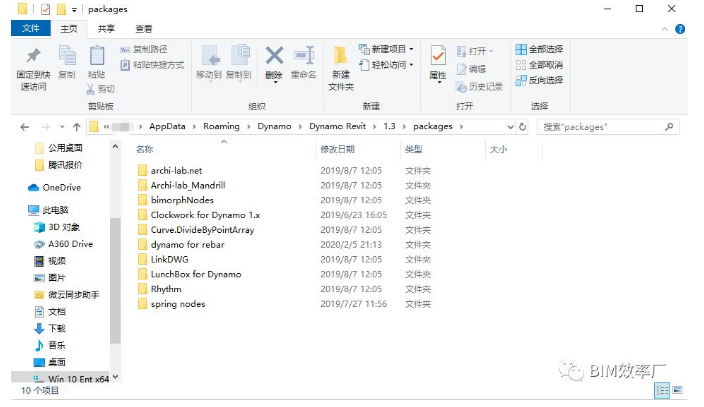
Task: Click 粘贴快捷方式 (Paste shortcut)
Action: 153,65
